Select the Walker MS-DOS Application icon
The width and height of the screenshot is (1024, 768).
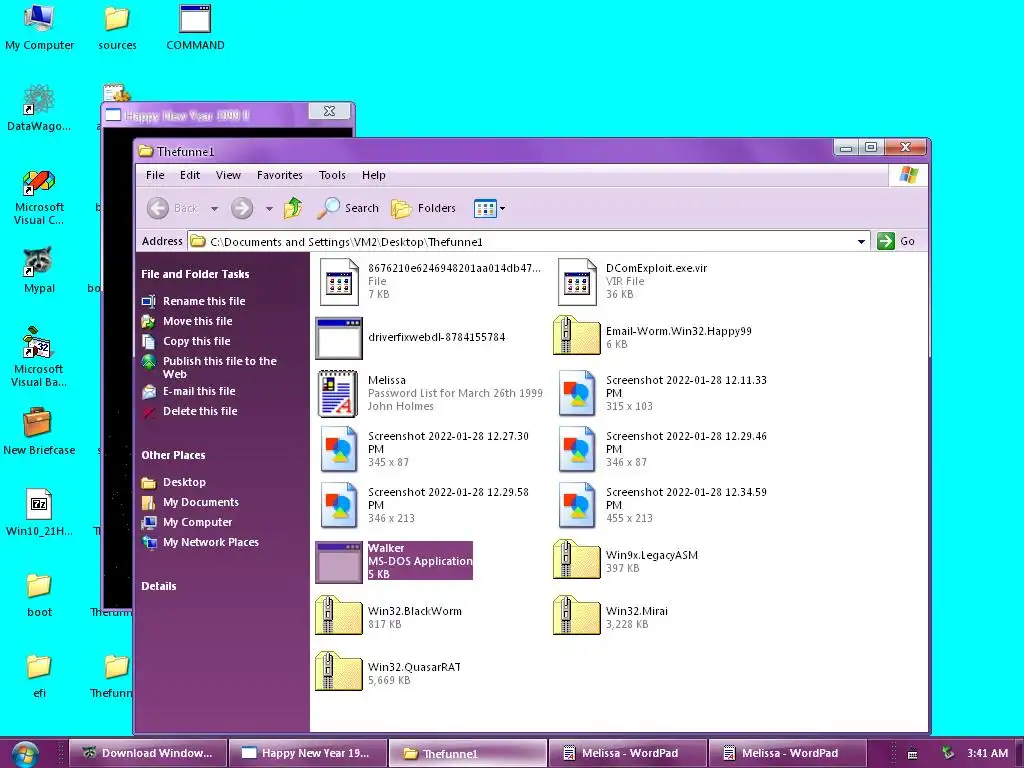pyautogui.click(x=339, y=562)
